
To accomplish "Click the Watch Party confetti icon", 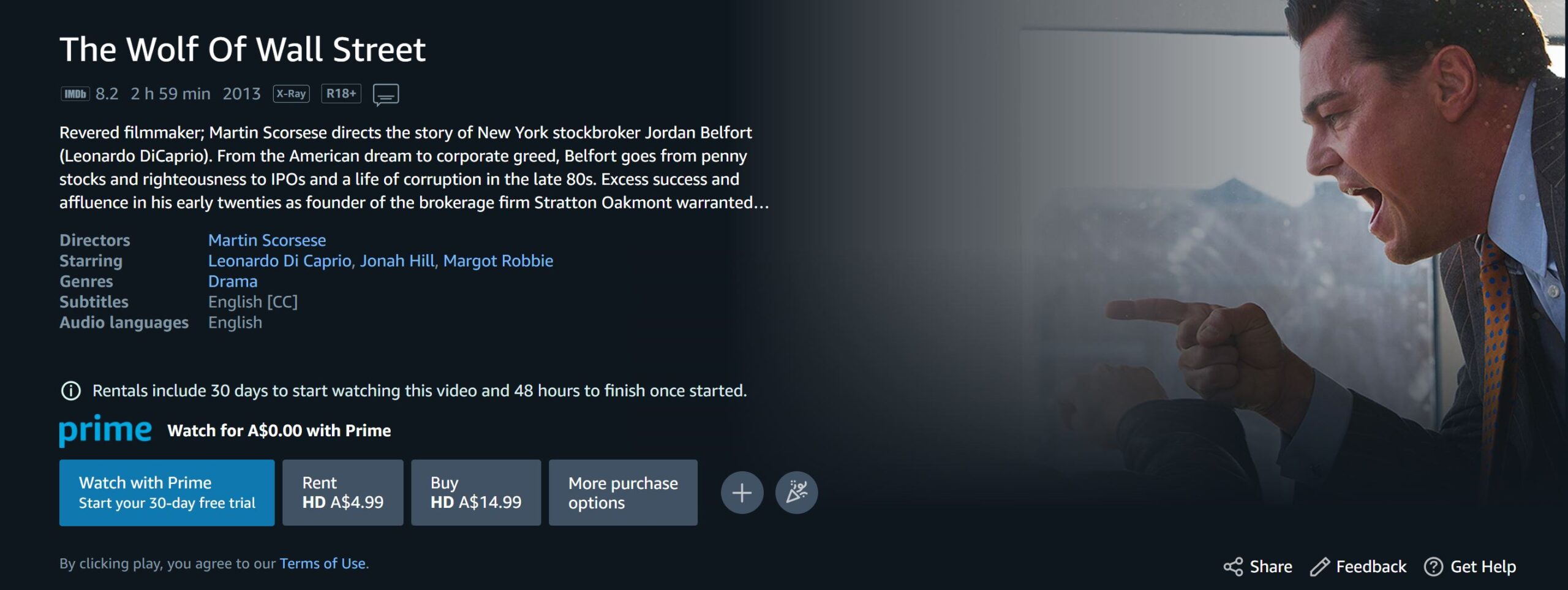I will coord(796,493).
